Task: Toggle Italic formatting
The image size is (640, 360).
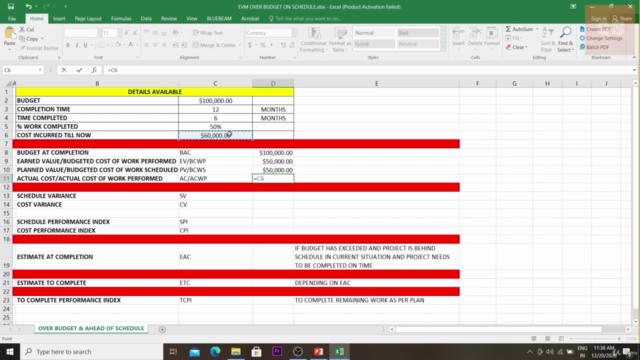Action: pos(76,45)
